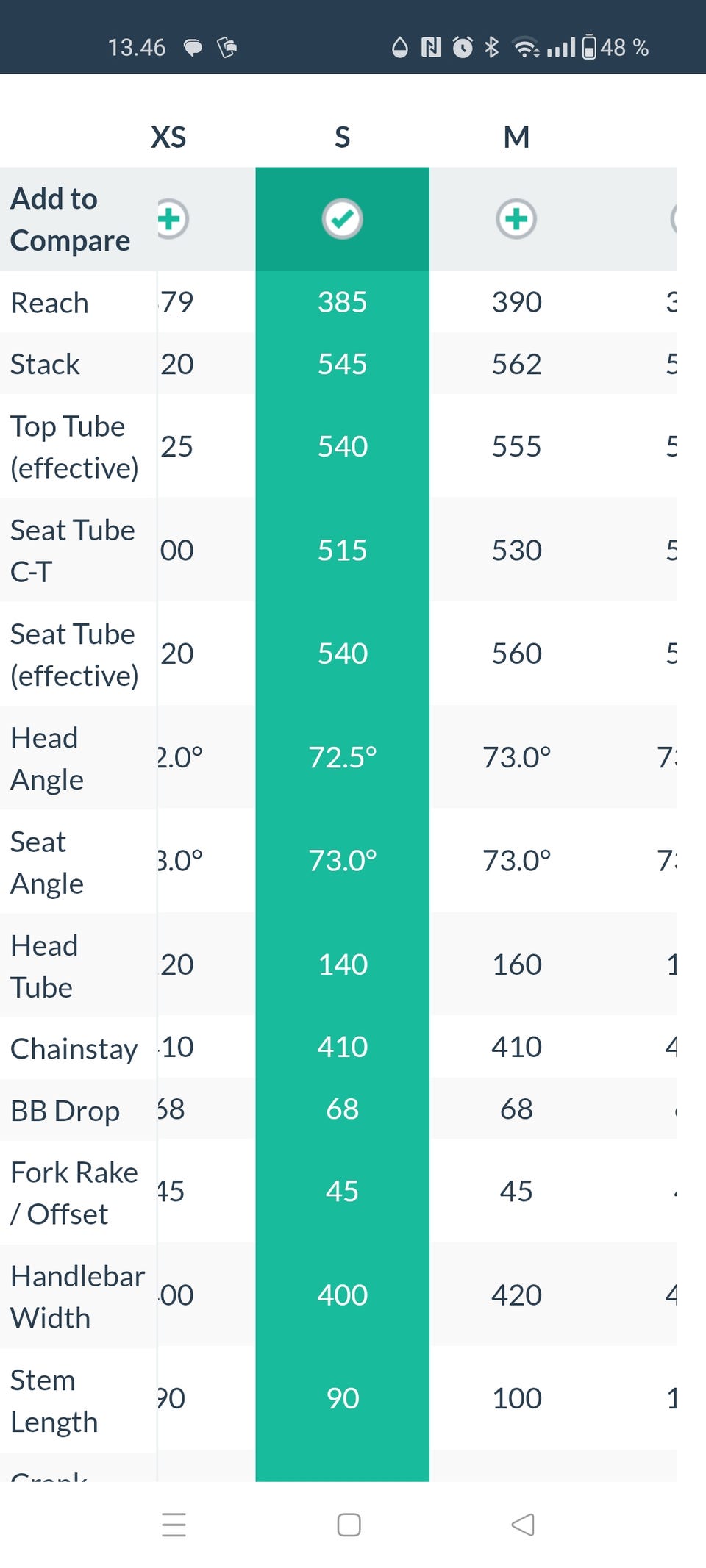Viewport: 706px width, 1568px height.
Task: Tap the NFC status icon
Action: tap(431, 48)
